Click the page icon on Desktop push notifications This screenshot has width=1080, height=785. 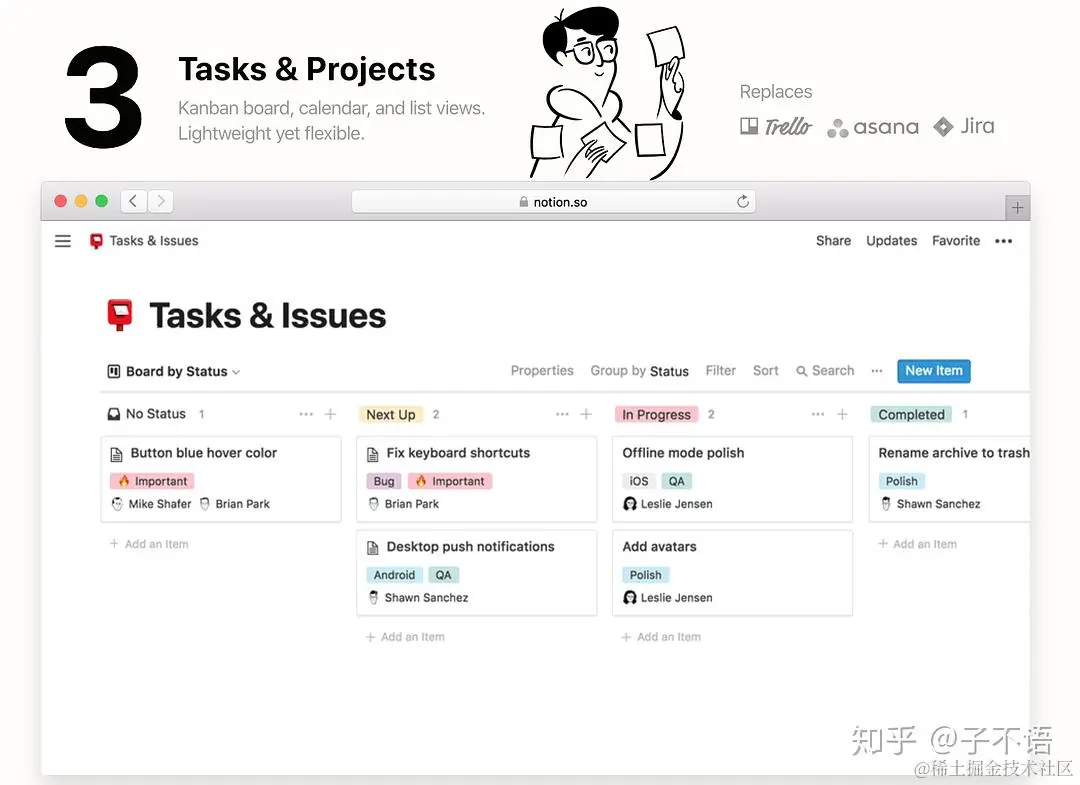[x=373, y=547]
